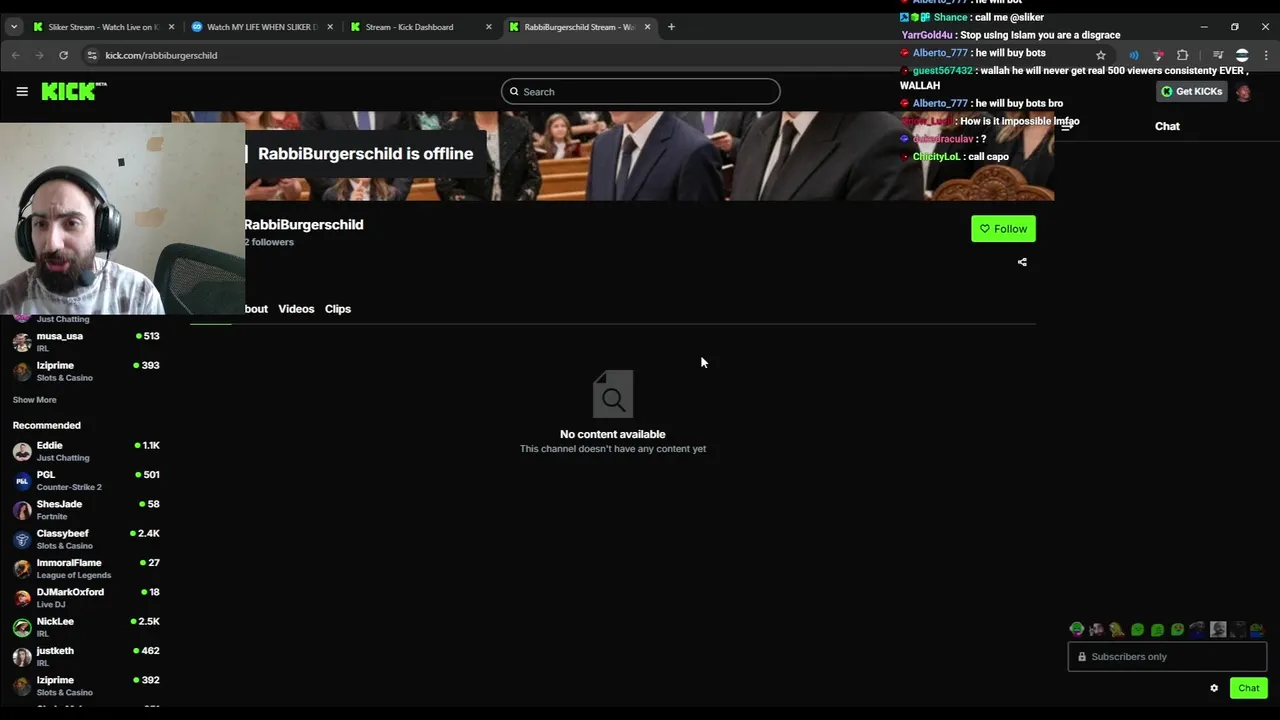1280x720 pixels.
Task: Close the RabbiBurgerschild Stream tab
Action: pyautogui.click(x=647, y=27)
